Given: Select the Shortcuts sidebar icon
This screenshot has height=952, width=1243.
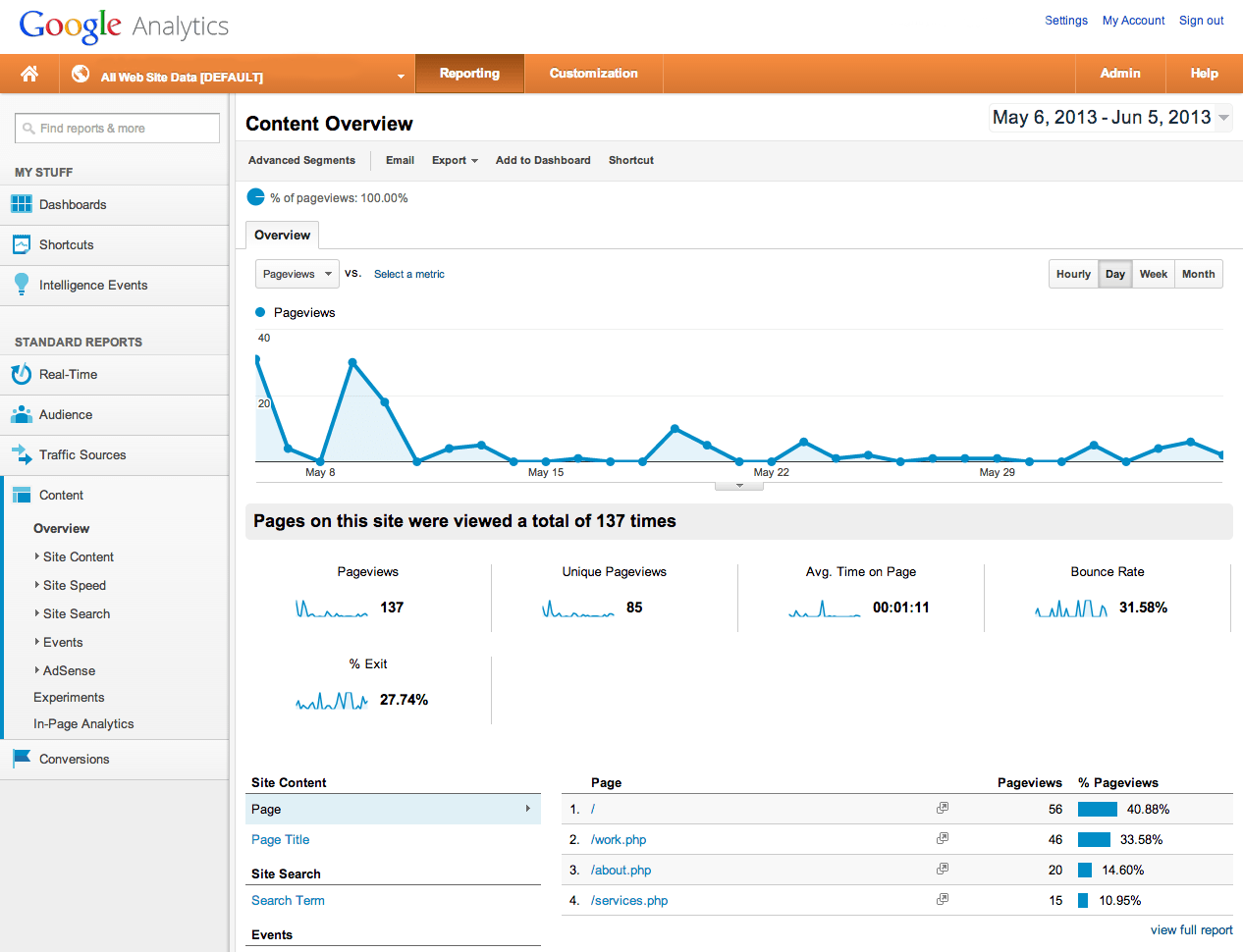Looking at the screenshot, I should [x=22, y=244].
